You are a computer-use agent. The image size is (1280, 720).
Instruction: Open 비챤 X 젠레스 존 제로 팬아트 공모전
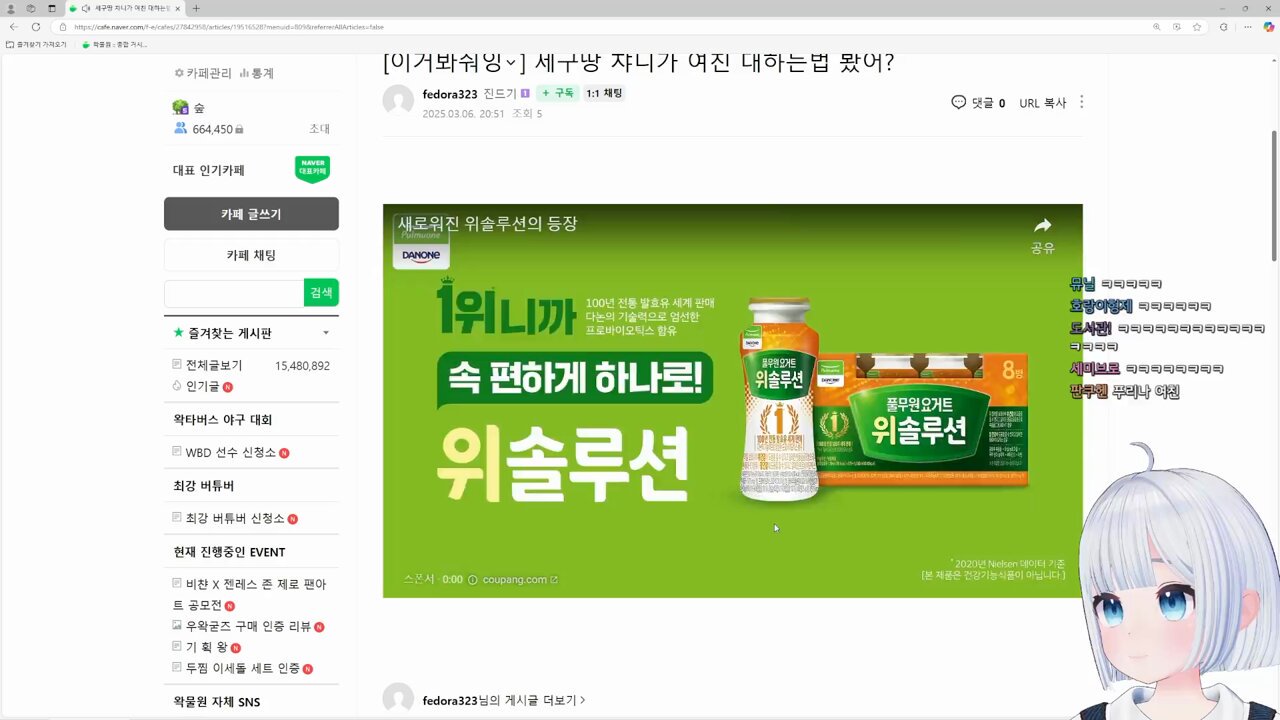click(x=250, y=595)
